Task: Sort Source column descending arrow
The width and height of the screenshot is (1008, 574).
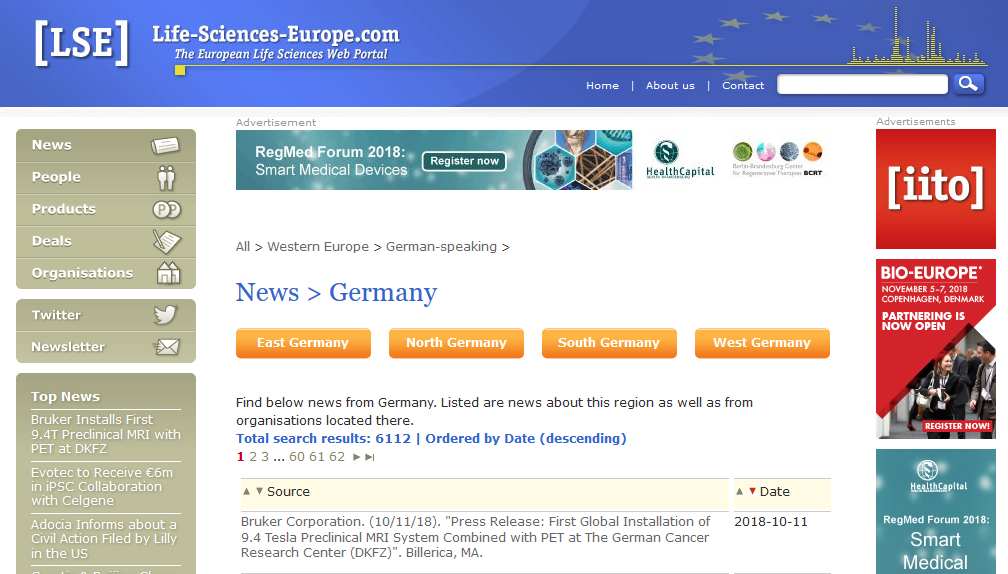Action: coord(259,491)
